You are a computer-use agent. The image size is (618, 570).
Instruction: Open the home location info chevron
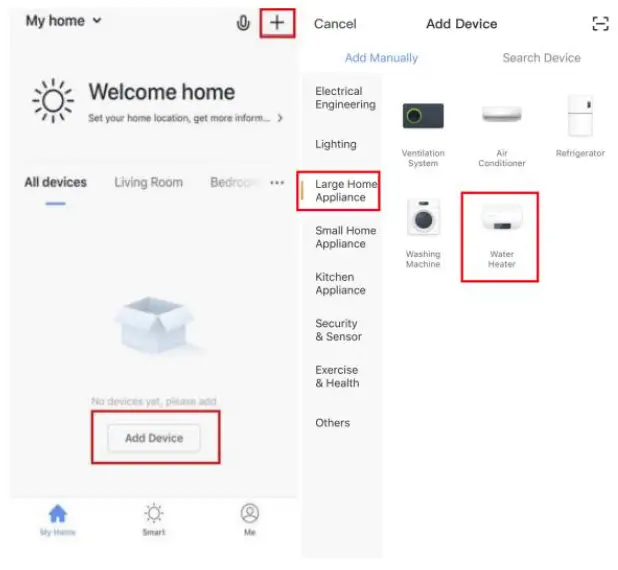tap(280, 118)
